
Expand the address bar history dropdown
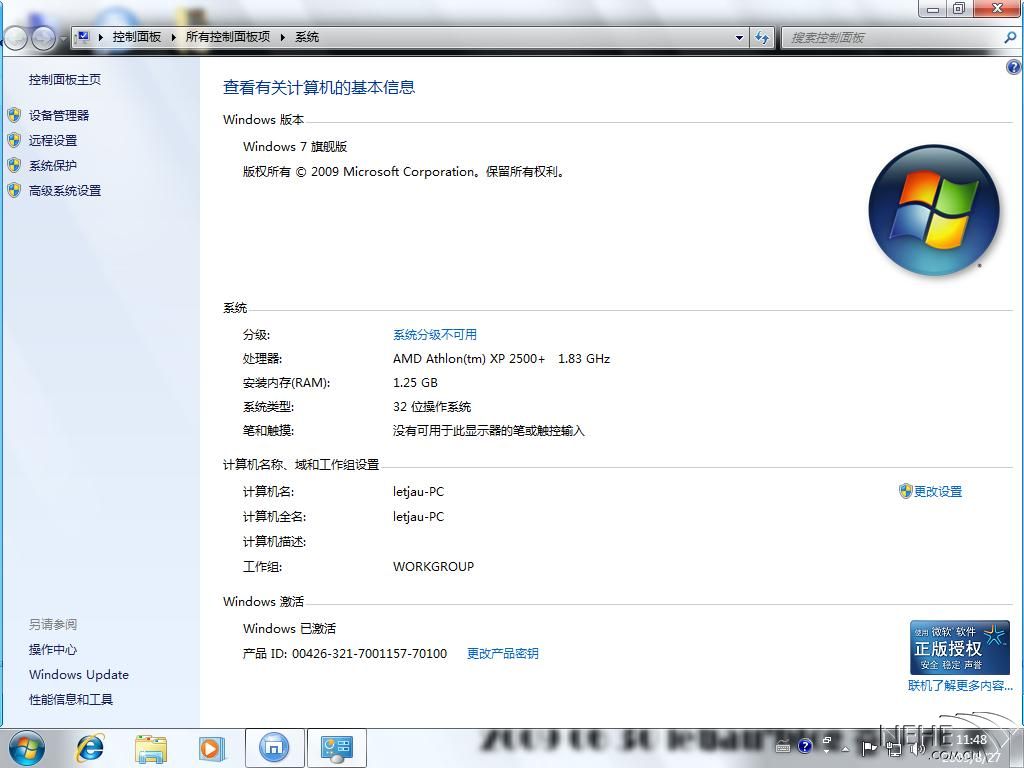point(740,37)
